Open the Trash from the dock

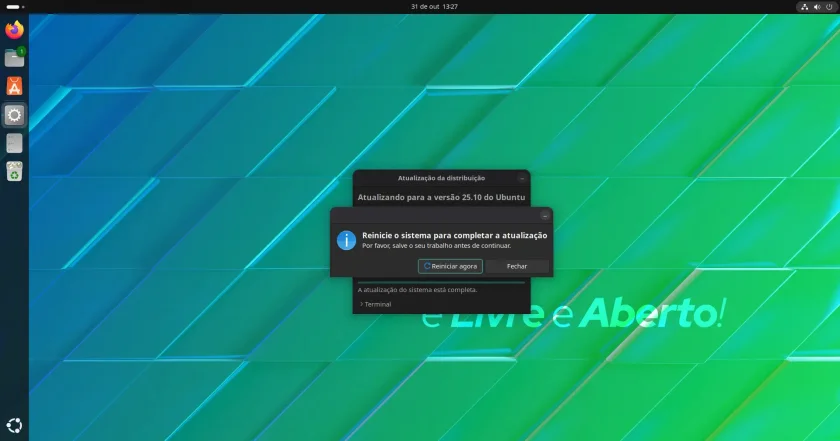pyautogui.click(x=14, y=171)
